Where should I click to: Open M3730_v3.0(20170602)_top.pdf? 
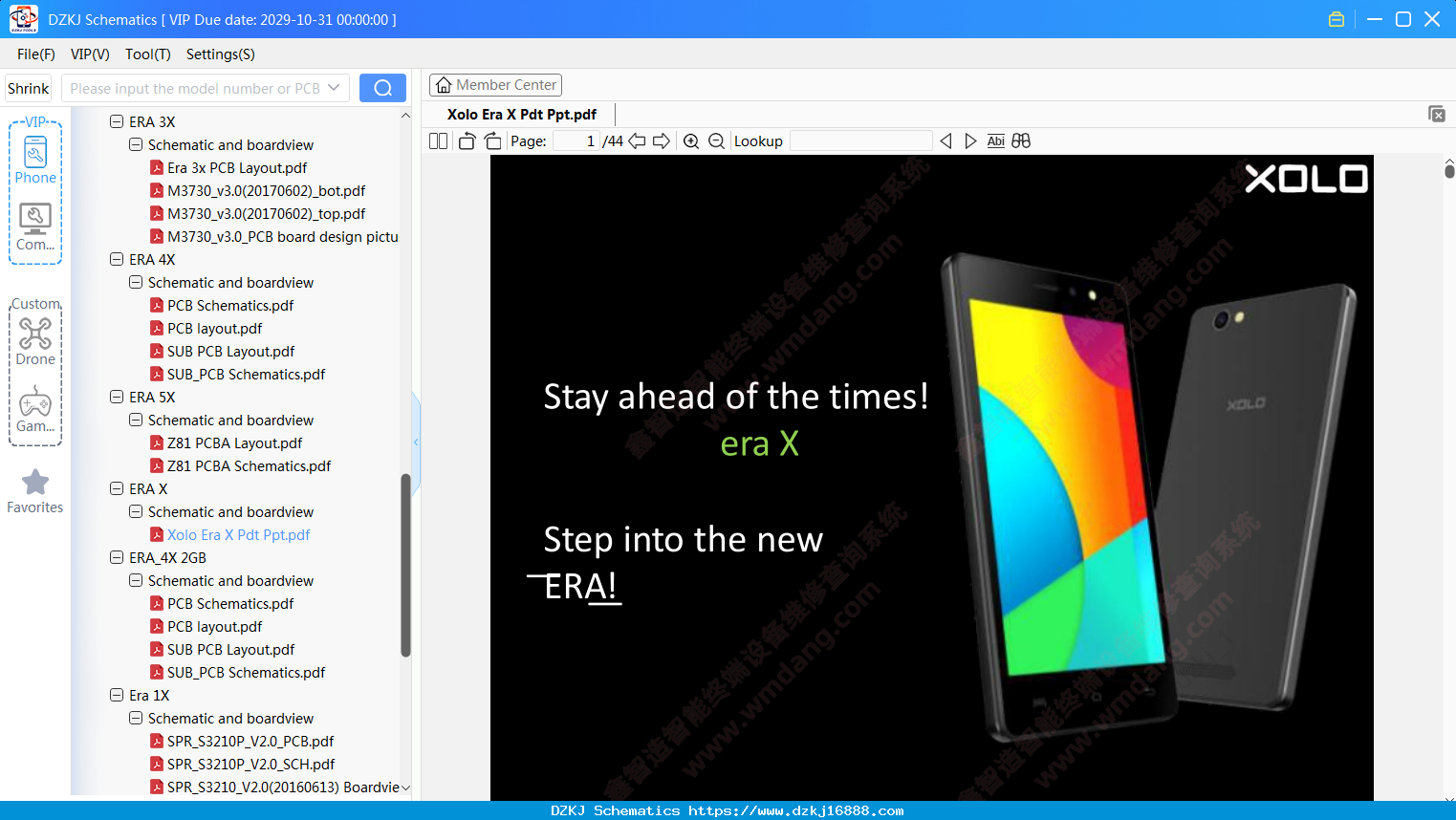coord(266,213)
